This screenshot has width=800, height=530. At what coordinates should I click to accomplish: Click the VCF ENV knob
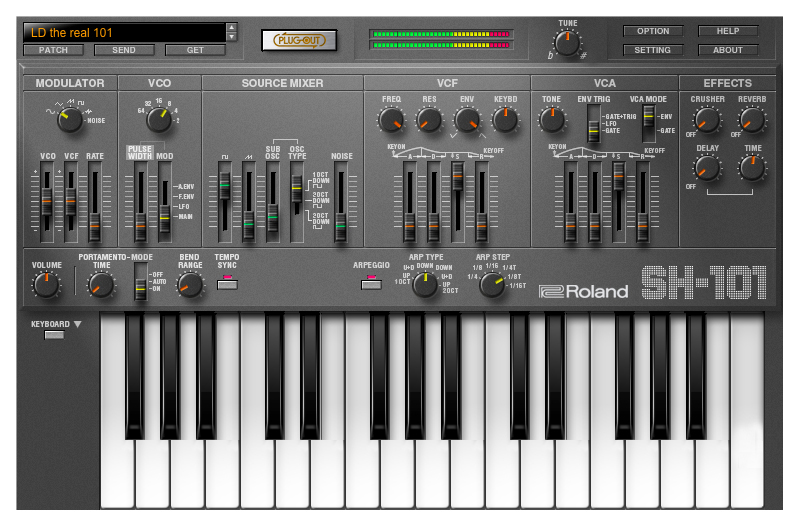[467, 120]
